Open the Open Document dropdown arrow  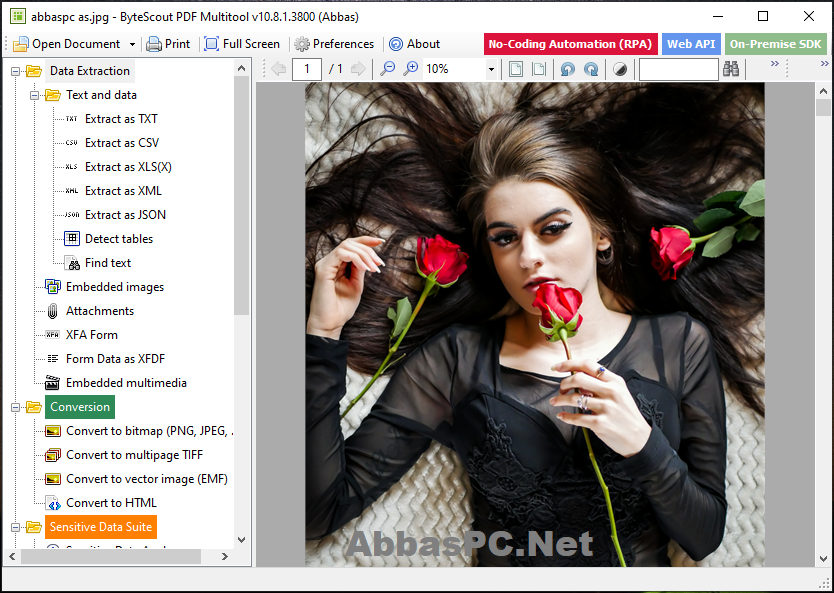(132, 44)
